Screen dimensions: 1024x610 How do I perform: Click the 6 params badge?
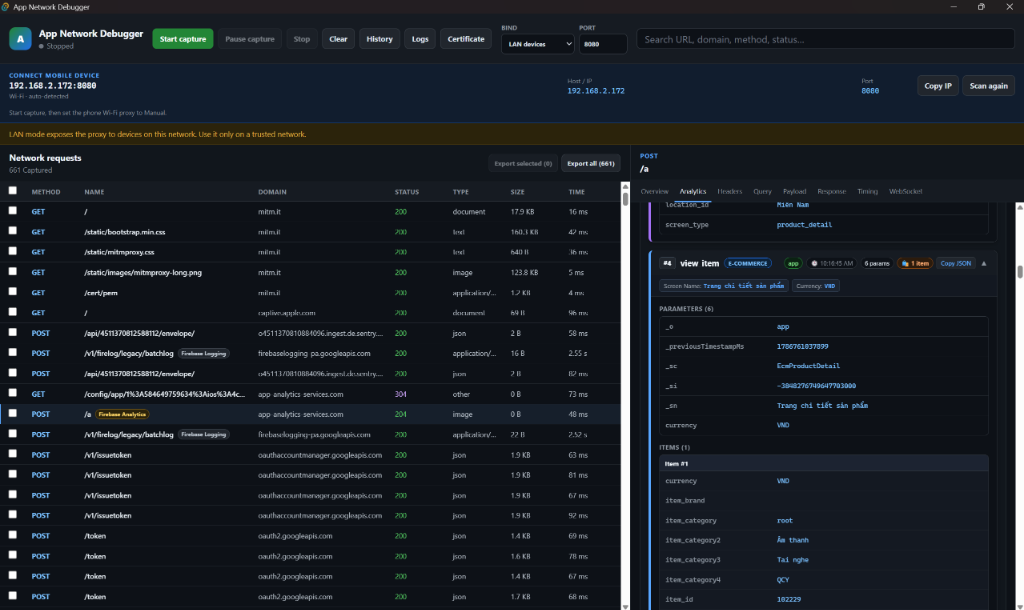tap(876, 264)
